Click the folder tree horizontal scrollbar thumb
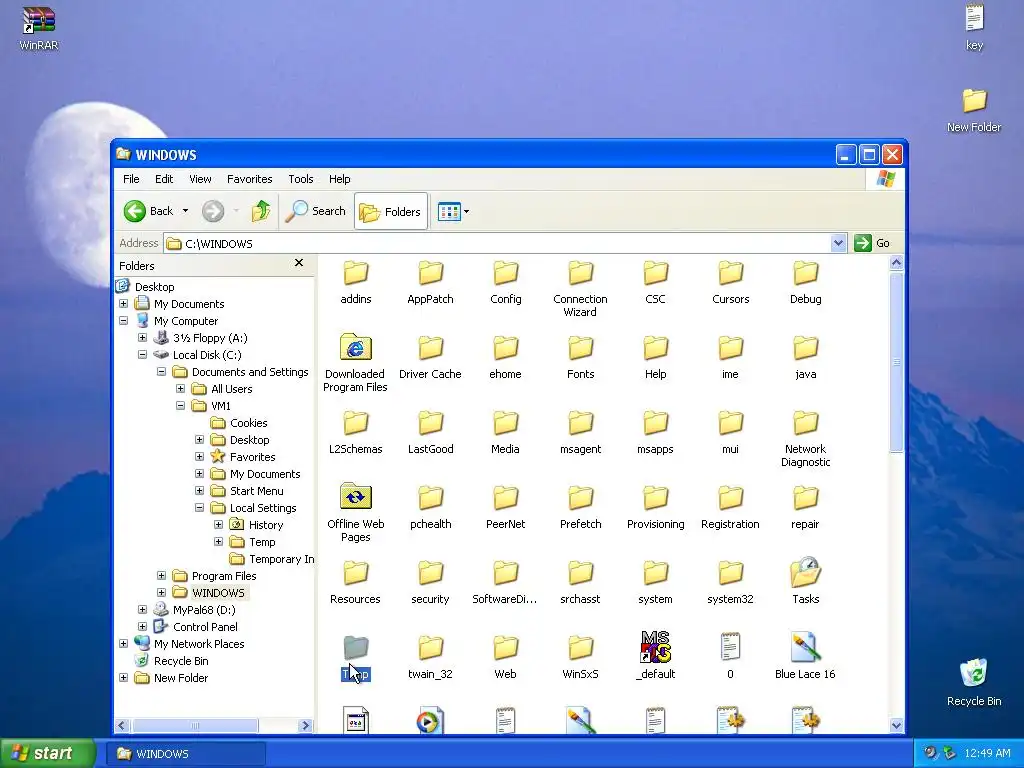The height and width of the screenshot is (768, 1024). pyautogui.click(x=195, y=725)
